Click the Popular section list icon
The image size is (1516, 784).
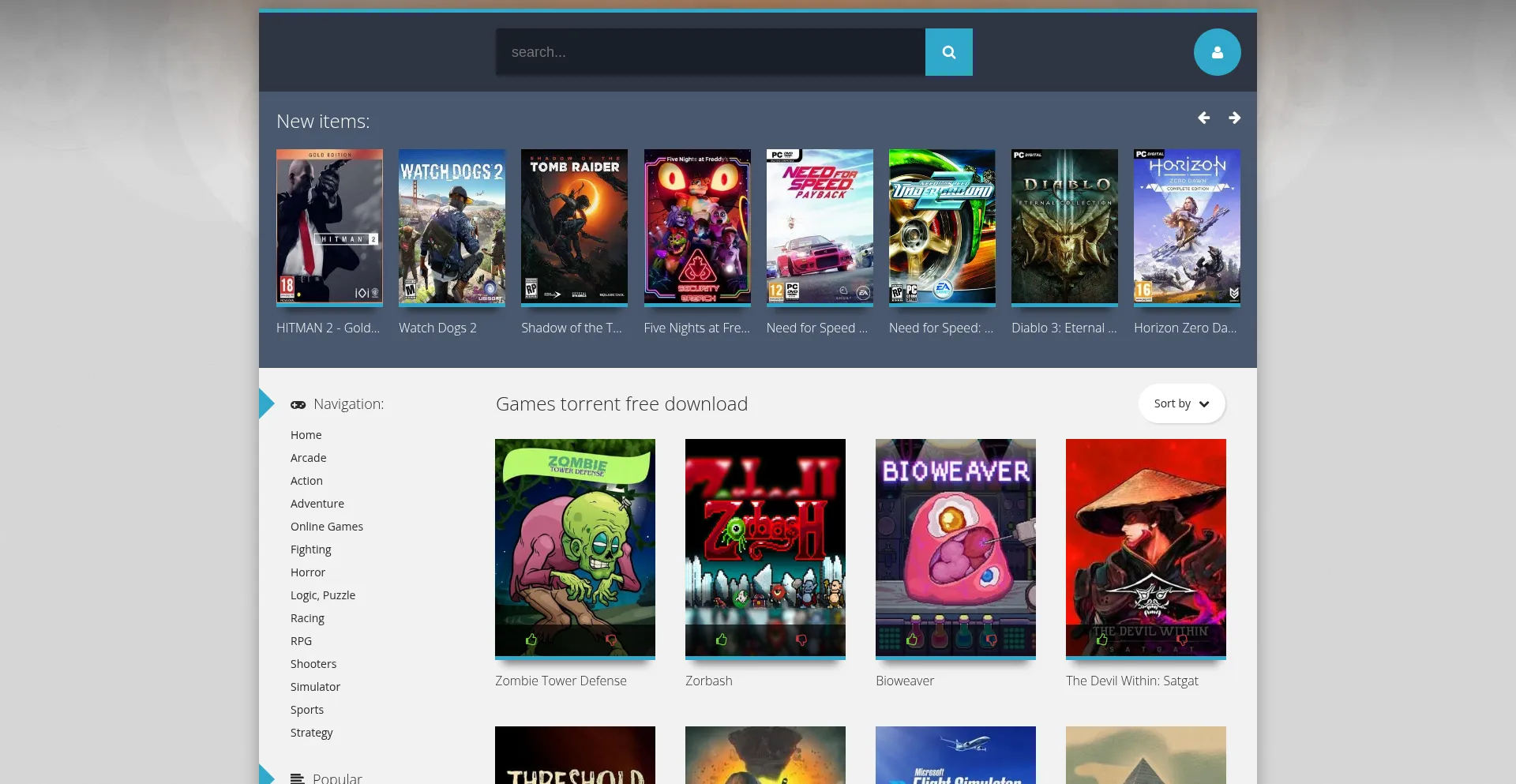point(298,777)
